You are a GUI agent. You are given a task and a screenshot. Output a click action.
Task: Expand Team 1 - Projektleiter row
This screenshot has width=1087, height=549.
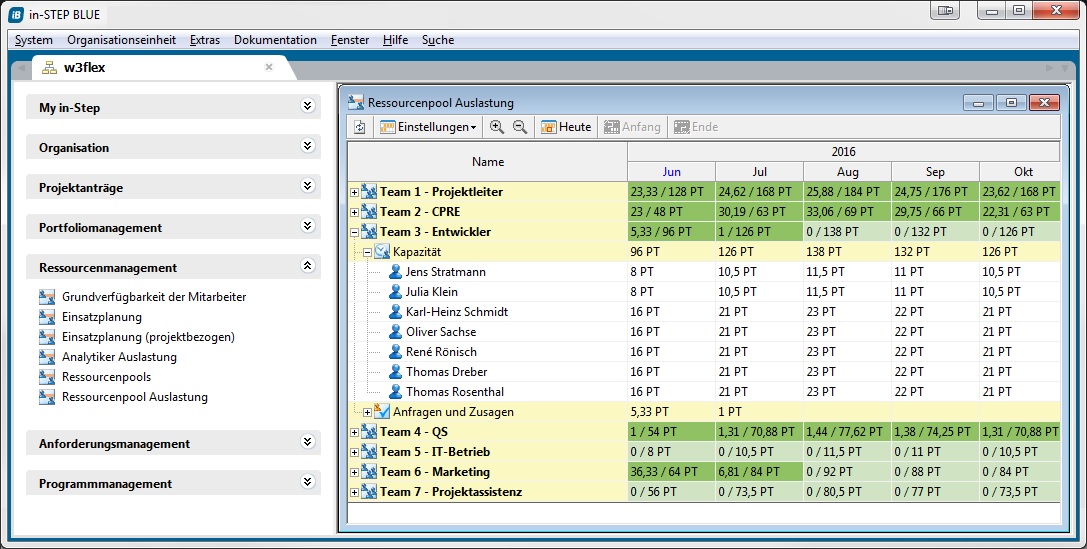(x=355, y=192)
